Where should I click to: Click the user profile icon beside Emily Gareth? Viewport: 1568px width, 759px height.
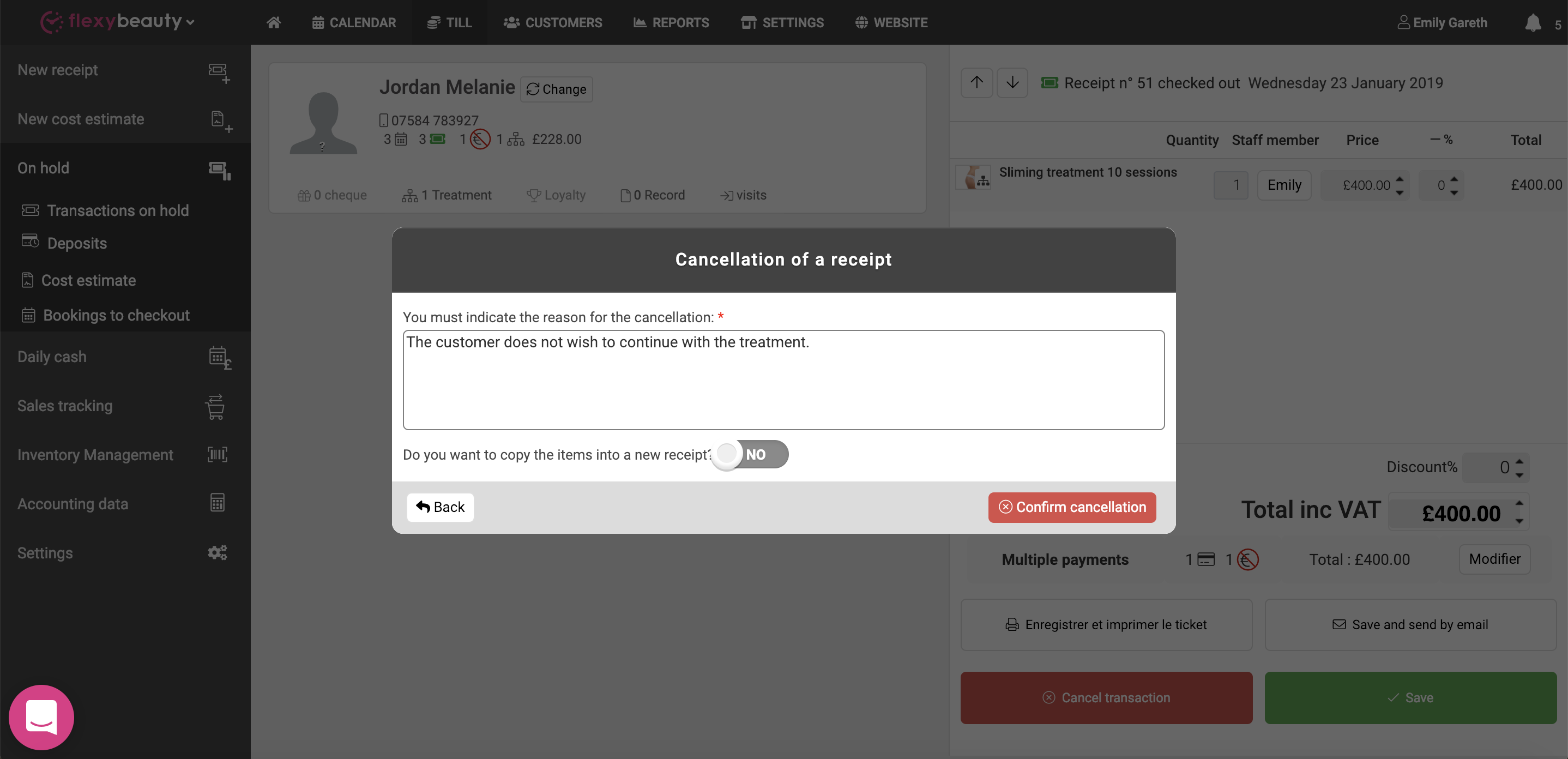[1403, 22]
